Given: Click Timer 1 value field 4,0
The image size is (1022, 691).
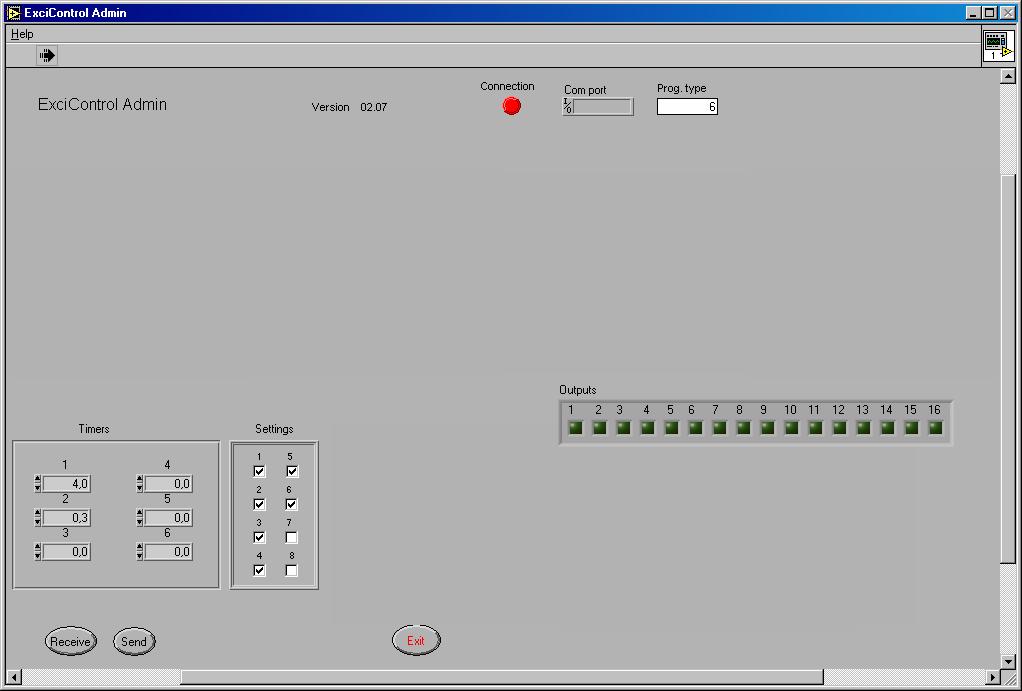Looking at the screenshot, I should pyautogui.click(x=66, y=484).
